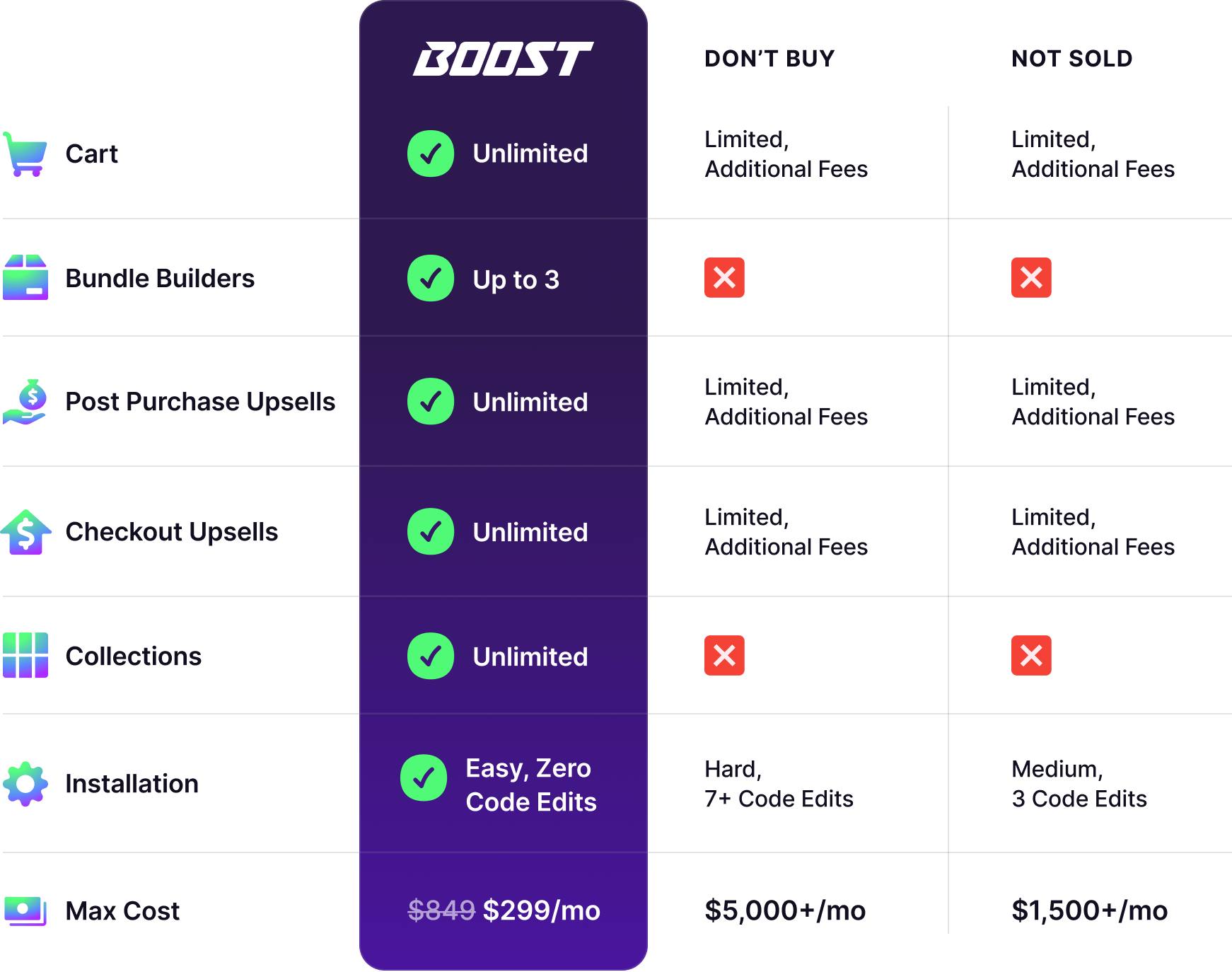Image resolution: width=1232 pixels, height=972 pixels.
Task: Click the Checkout Upsells dollar house icon
Action: pos(26,532)
